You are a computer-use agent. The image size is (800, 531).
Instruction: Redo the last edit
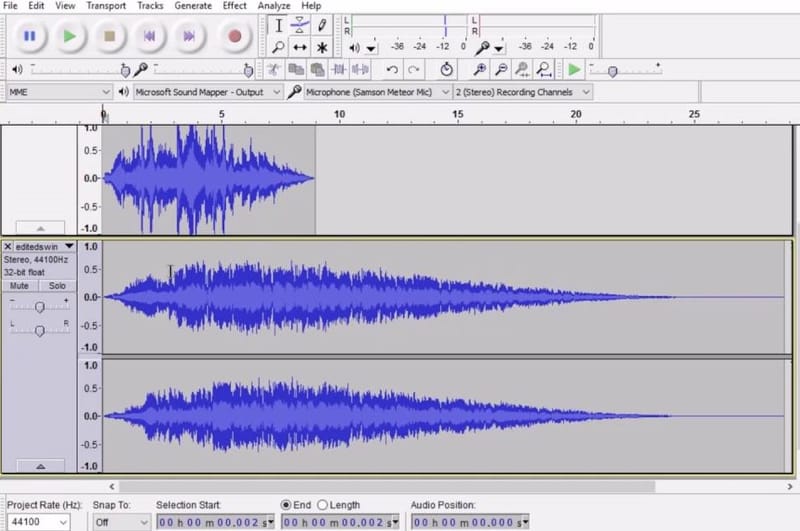tap(414, 69)
